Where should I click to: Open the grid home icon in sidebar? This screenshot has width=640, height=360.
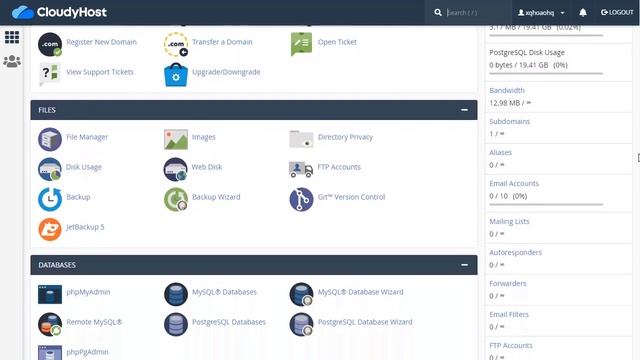12,37
